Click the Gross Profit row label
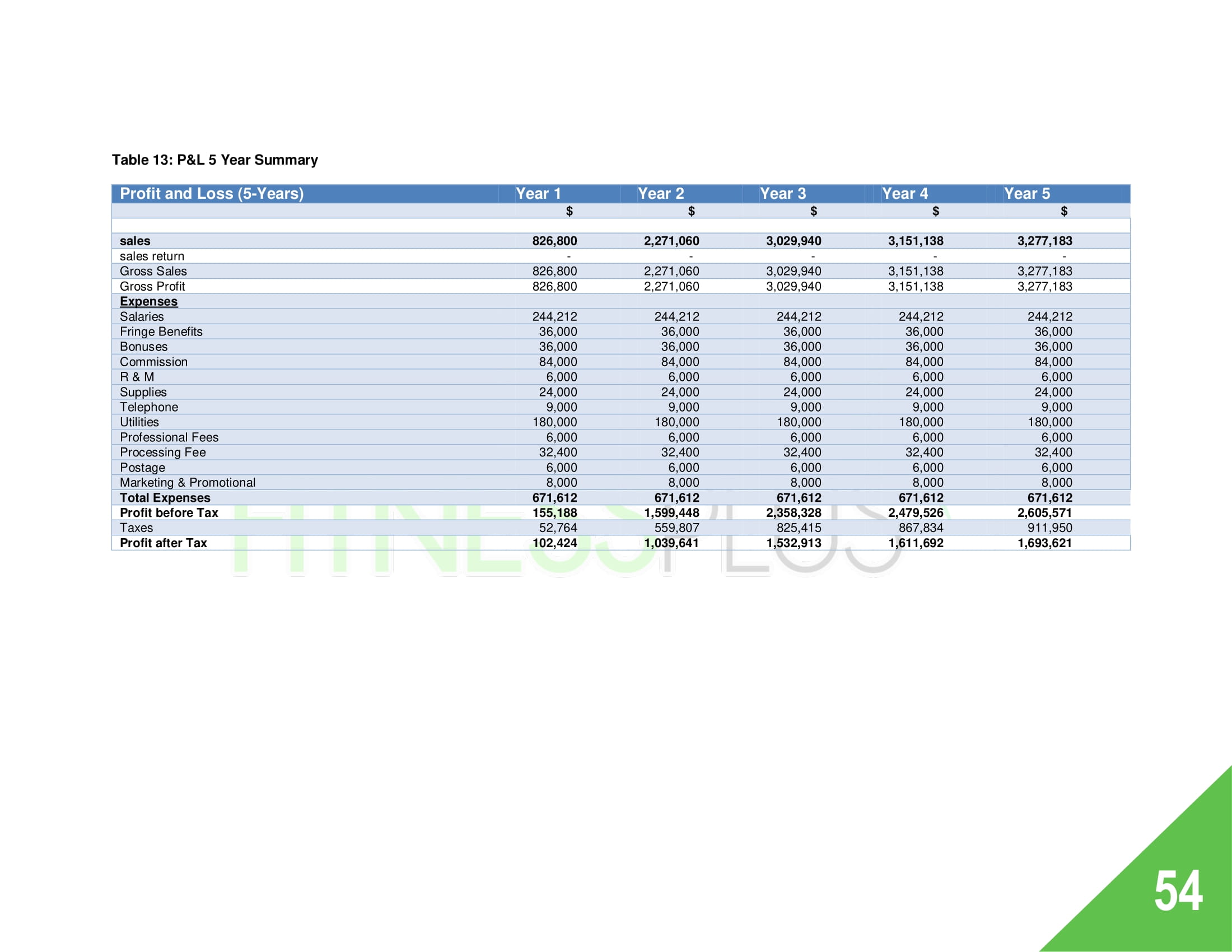 (152, 286)
